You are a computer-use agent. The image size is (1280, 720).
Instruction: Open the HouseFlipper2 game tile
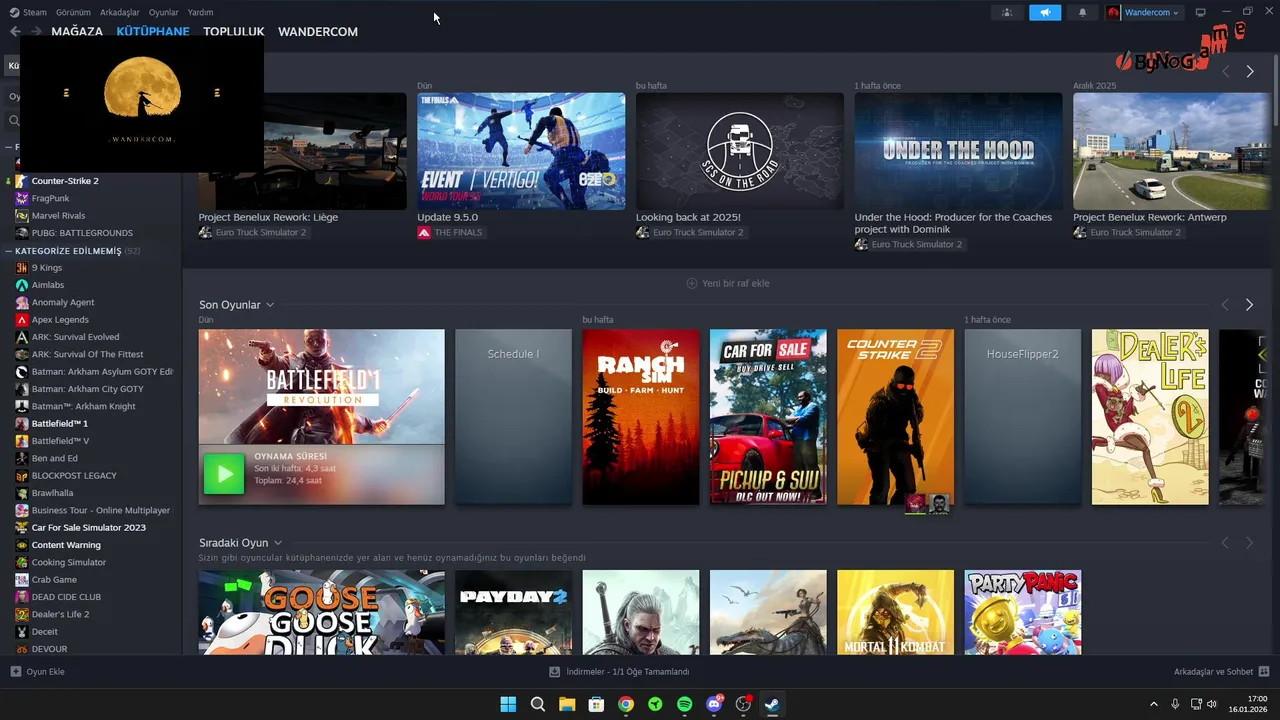(1022, 417)
